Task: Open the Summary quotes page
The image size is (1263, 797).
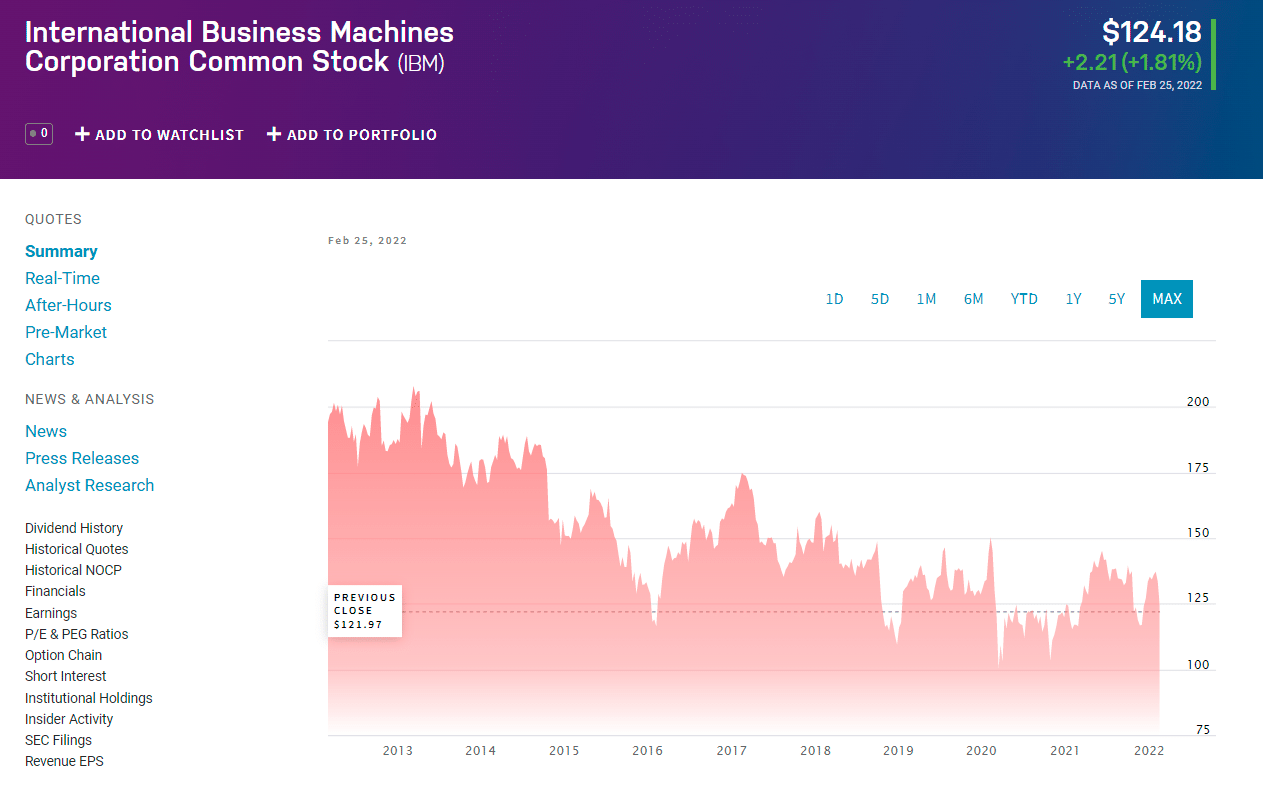Action: pyautogui.click(x=61, y=251)
